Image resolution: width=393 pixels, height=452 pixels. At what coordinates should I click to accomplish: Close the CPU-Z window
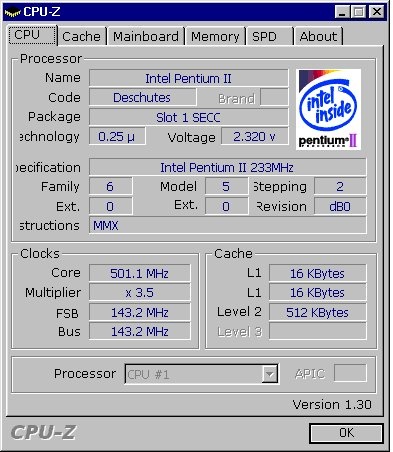(x=377, y=12)
